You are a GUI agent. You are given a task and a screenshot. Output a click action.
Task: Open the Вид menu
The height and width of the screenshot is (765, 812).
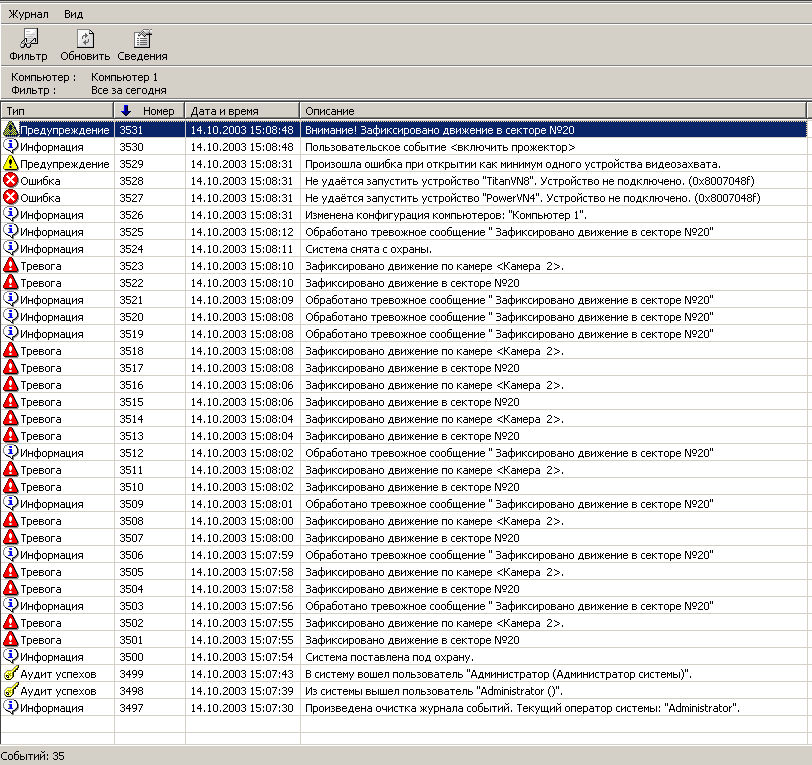[73, 14]
